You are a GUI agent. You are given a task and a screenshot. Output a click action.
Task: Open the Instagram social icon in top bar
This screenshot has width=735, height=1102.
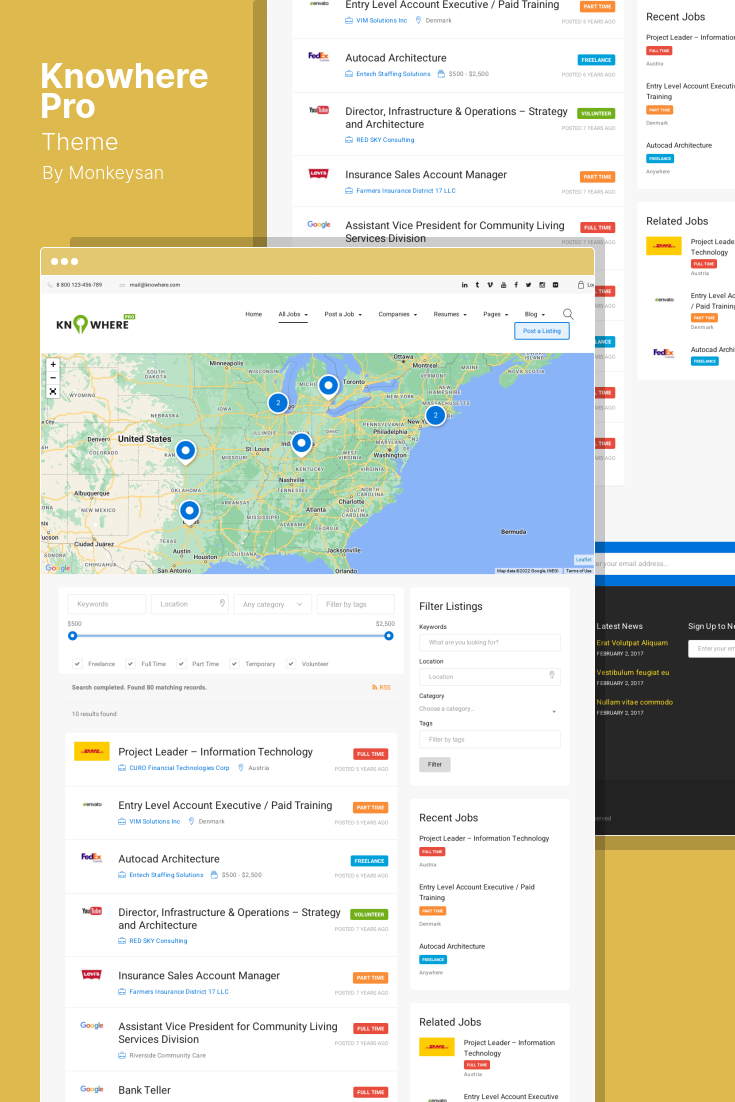[x=542, y=285]
